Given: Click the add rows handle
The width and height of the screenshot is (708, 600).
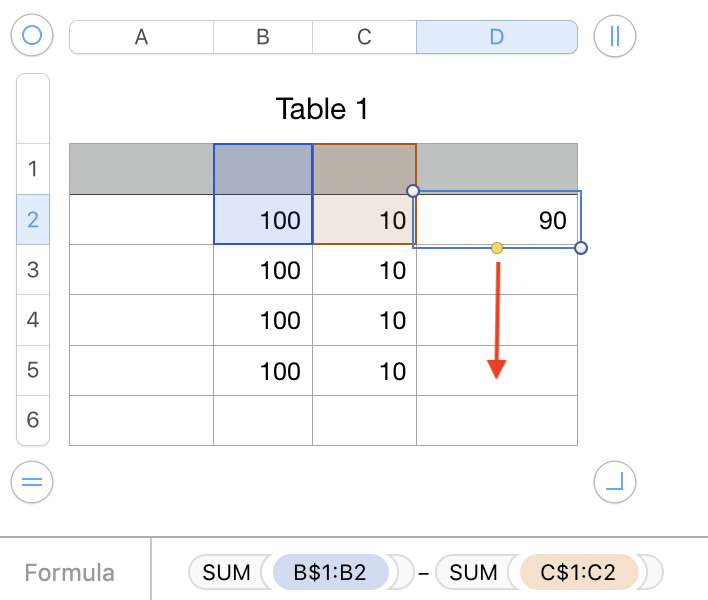Looking at the screenshot, I should click(32, 482).
